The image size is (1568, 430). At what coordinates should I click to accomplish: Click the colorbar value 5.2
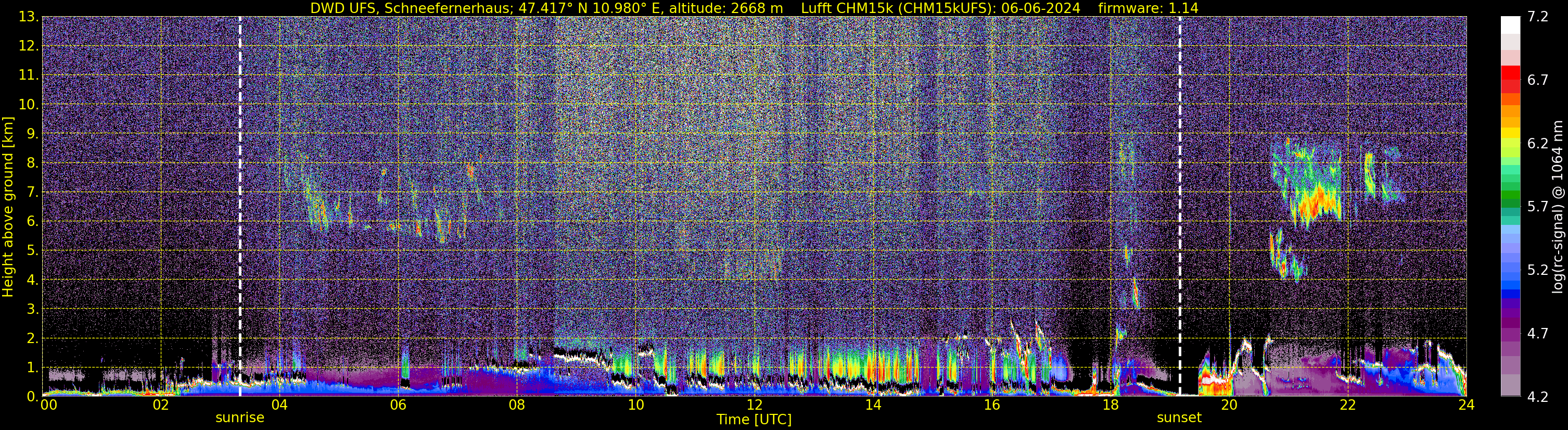1538,270
